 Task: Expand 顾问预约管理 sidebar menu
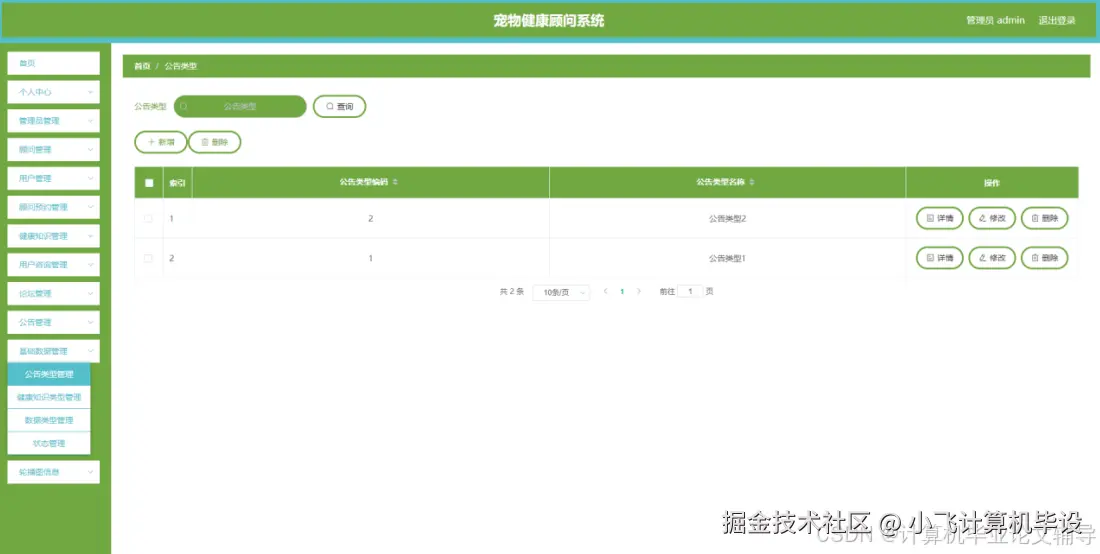(53, 207)
